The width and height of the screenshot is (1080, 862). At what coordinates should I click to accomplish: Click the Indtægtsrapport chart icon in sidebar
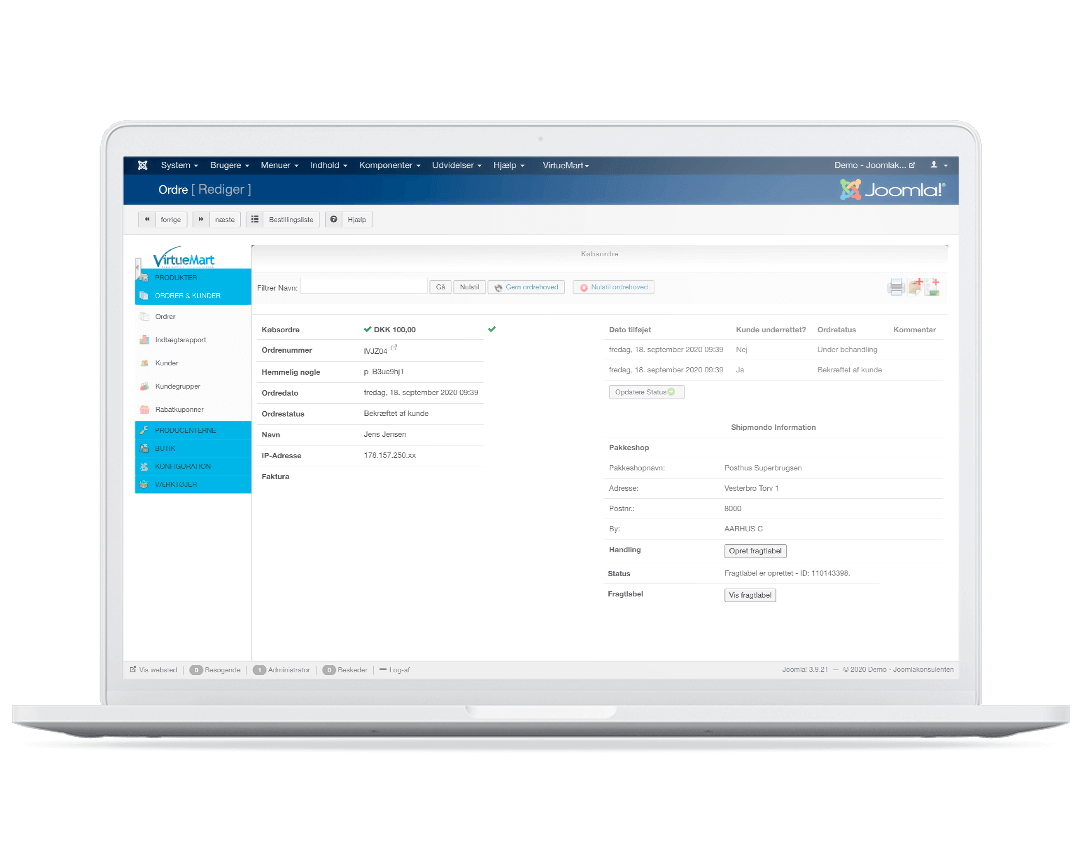tap(144, 340)
